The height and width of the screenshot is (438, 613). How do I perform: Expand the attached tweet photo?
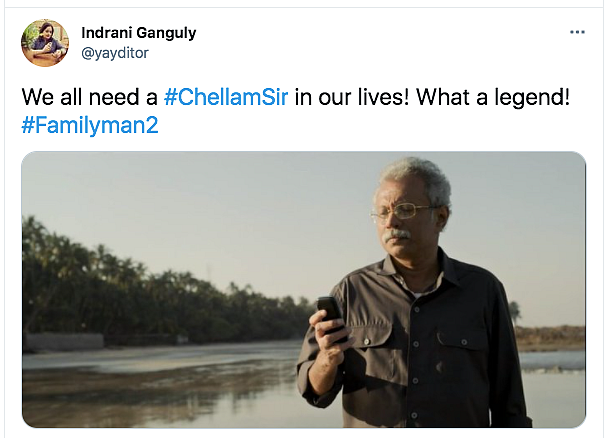[x=304, y=289]
